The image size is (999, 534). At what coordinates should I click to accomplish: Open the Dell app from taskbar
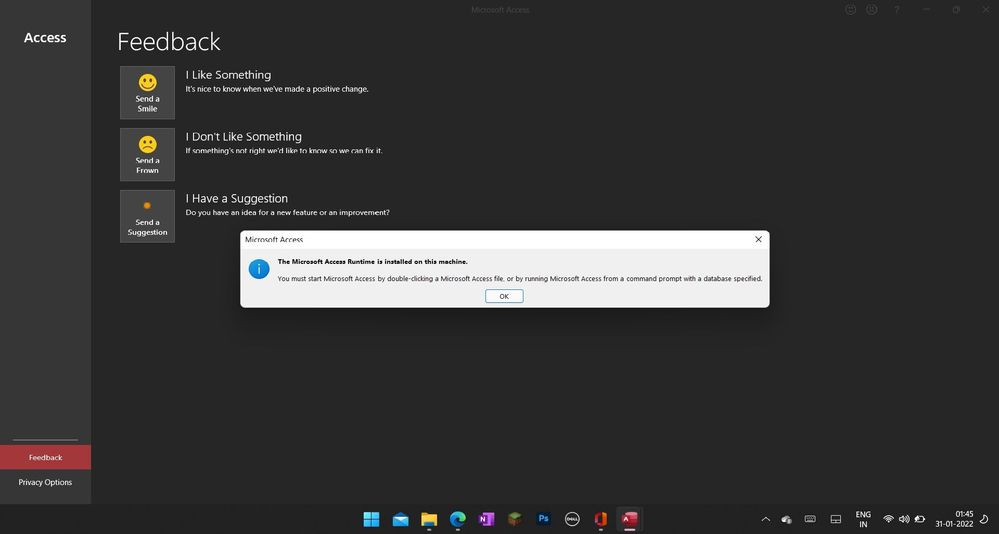(572, 519)
